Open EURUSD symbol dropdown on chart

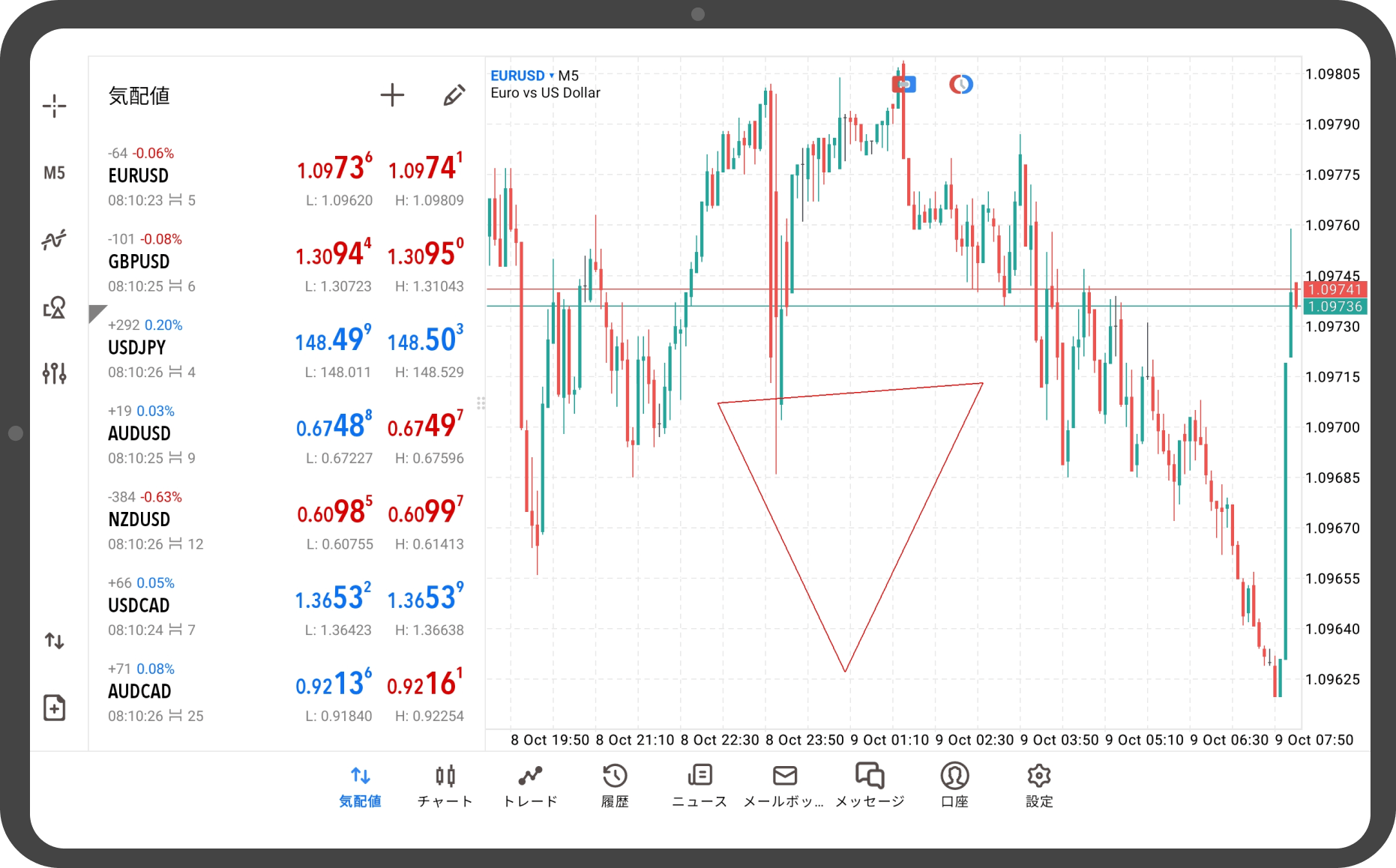[522, 76]
